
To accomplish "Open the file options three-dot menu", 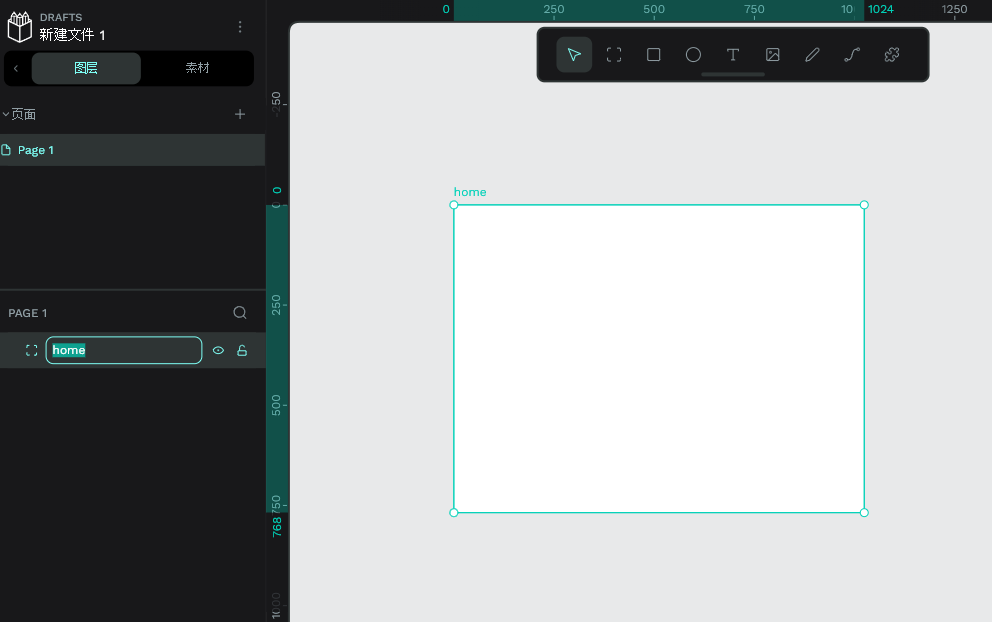I will click(240, 27).
